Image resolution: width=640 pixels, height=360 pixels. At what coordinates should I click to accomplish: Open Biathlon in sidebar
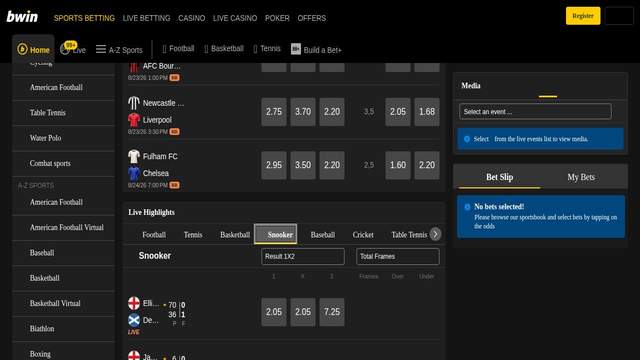tap(64, 329)
